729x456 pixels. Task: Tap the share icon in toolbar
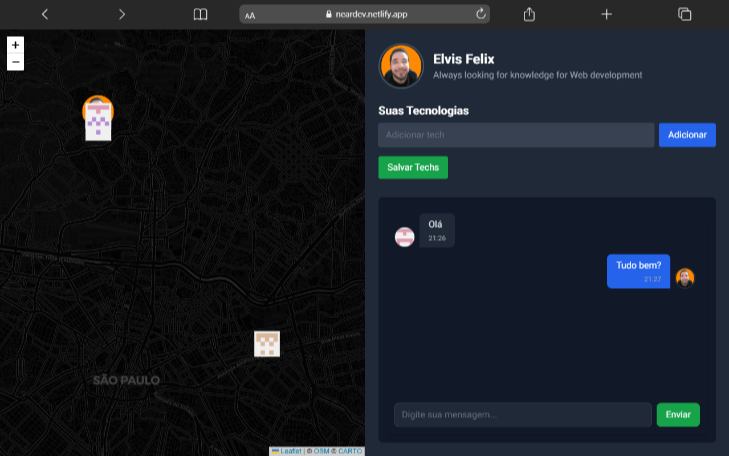[530, 14]
